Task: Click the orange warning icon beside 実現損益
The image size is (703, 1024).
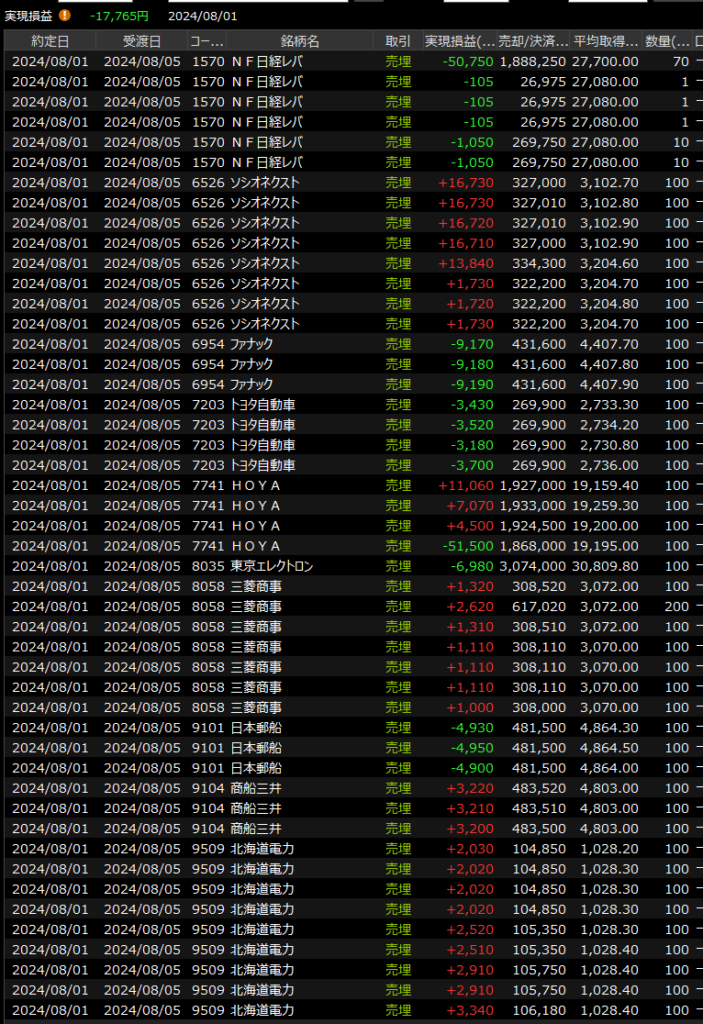Action: tap(65, 16)
